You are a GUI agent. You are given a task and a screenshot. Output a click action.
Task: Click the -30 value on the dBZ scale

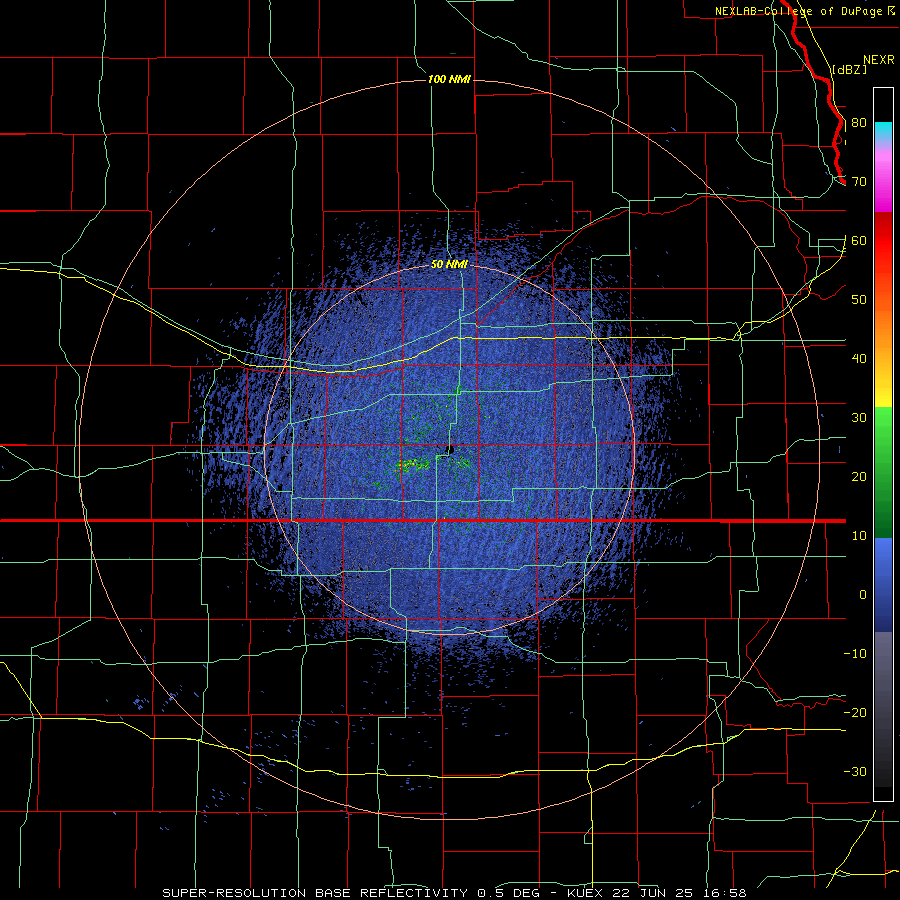(855, 772)
